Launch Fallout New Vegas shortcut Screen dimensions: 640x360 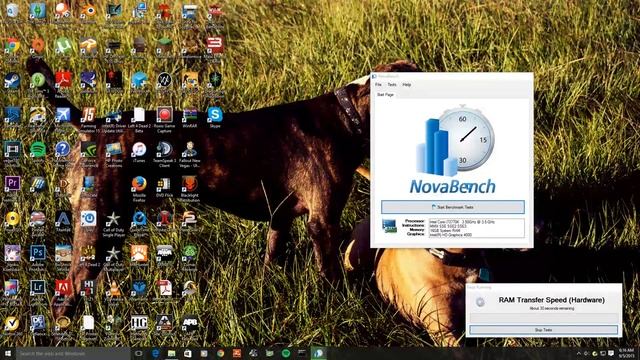click(189, 149)
